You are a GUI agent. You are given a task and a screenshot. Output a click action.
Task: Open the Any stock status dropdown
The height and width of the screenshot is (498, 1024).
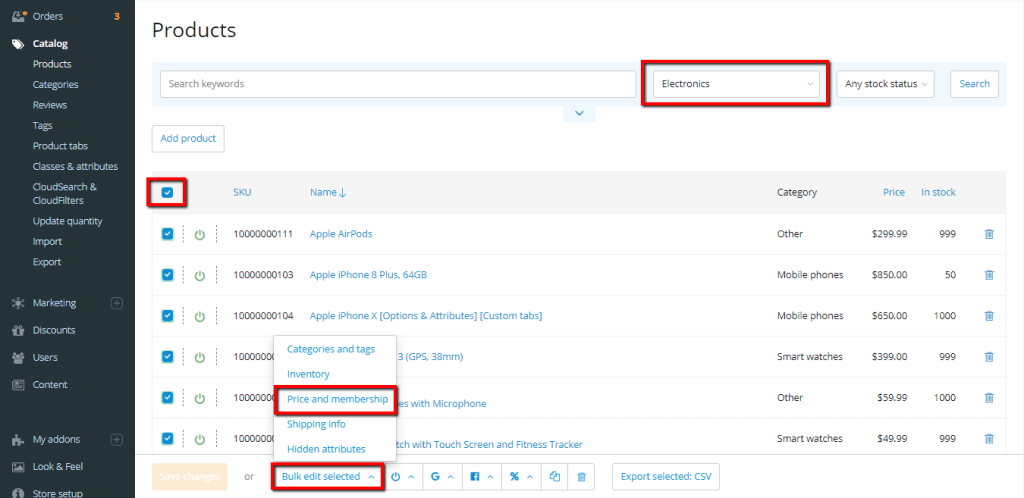885,84
